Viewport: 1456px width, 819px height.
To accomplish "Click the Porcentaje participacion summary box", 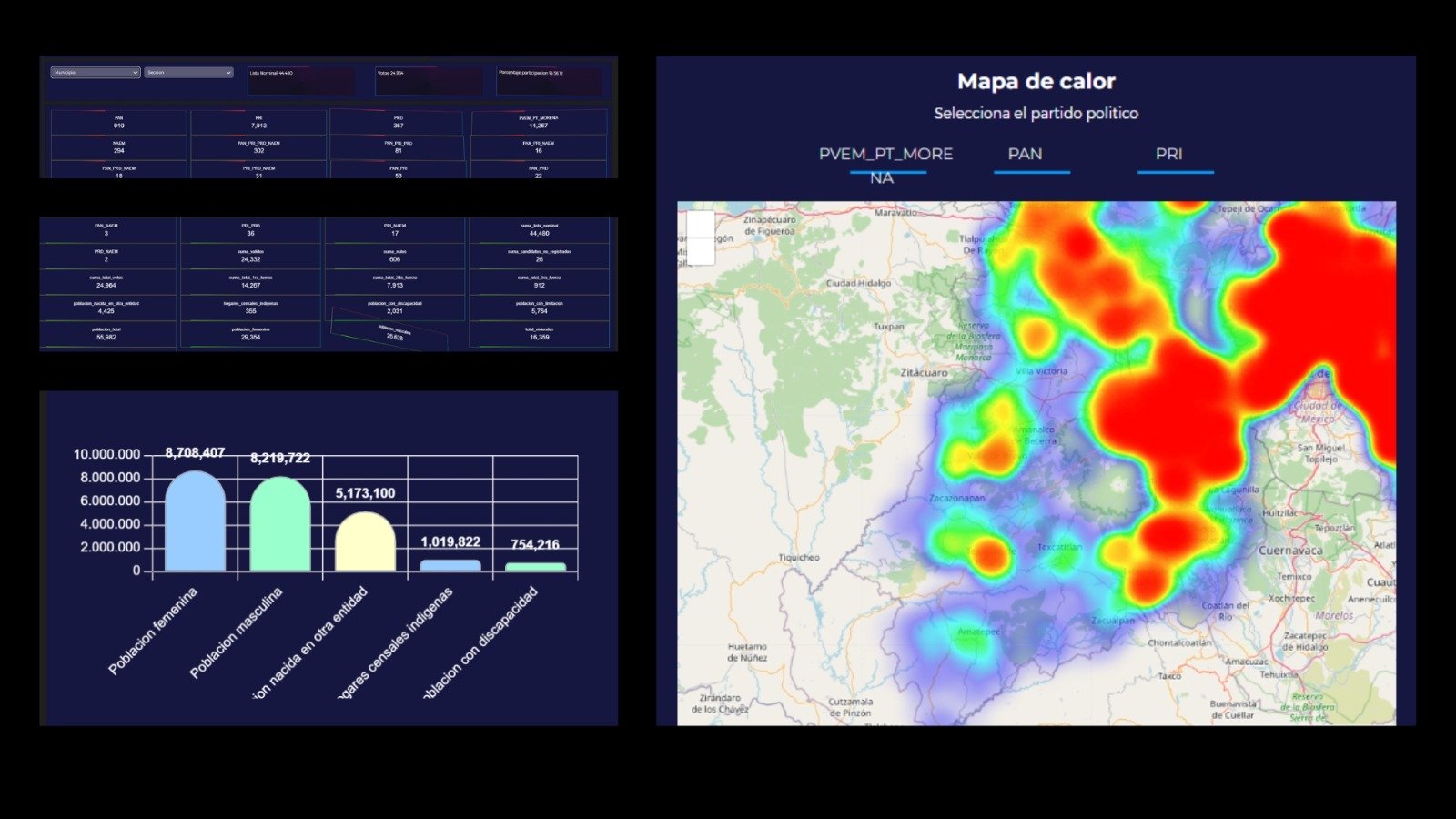I will tap(550, 80).
